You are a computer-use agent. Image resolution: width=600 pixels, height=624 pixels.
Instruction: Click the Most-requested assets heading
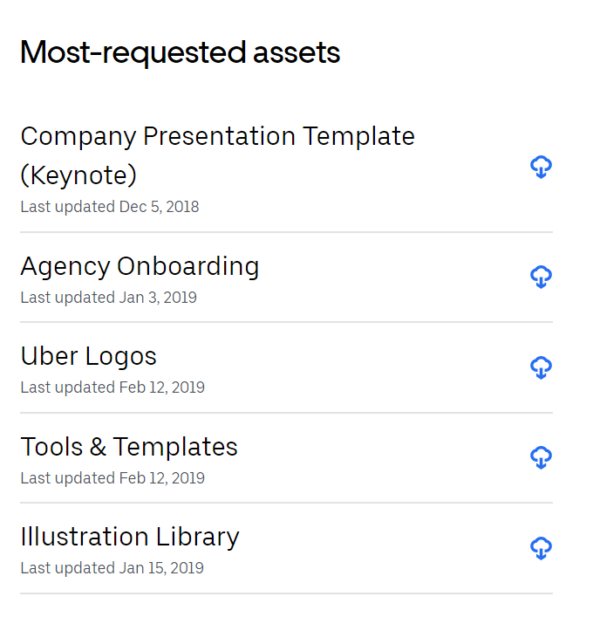click(x=180, y=52)
